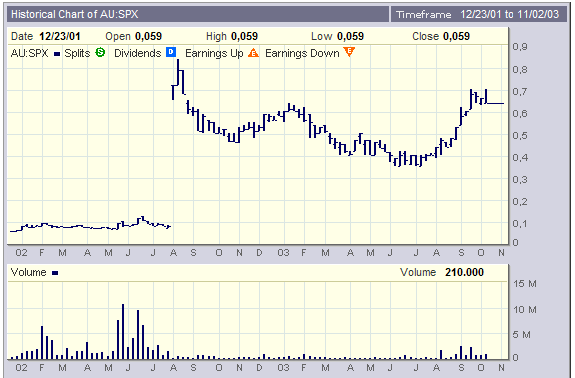Click the Volume legend color marker

tap(55, 273)
